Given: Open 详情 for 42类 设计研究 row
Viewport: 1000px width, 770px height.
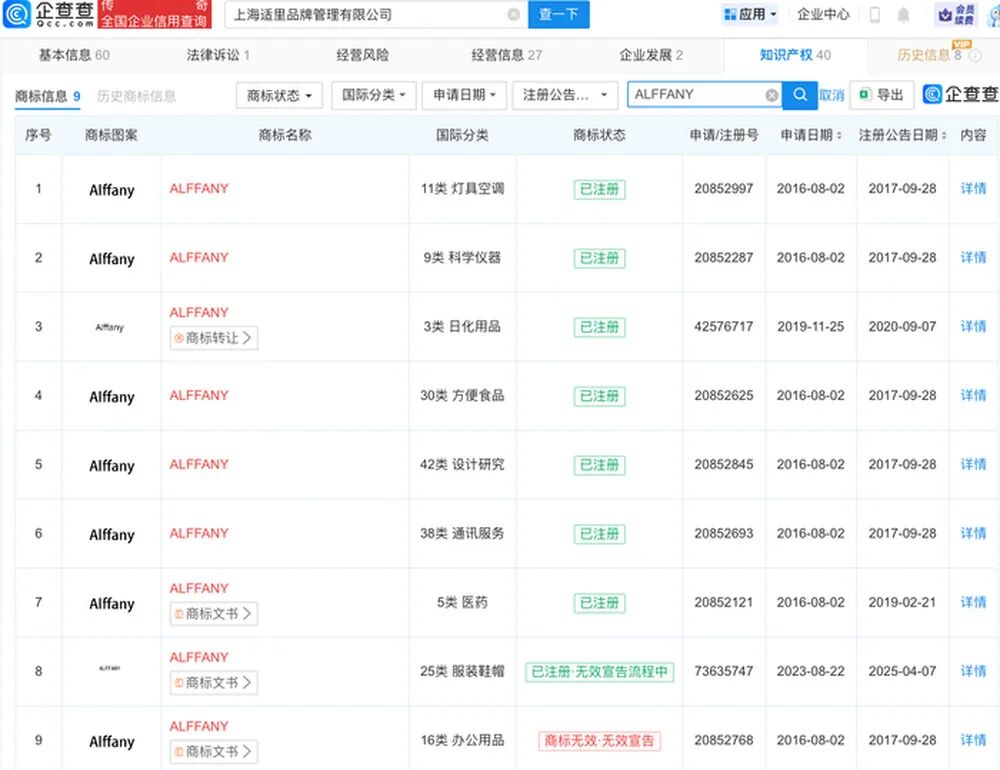Looking at the screenshot, I should point(973,464).
